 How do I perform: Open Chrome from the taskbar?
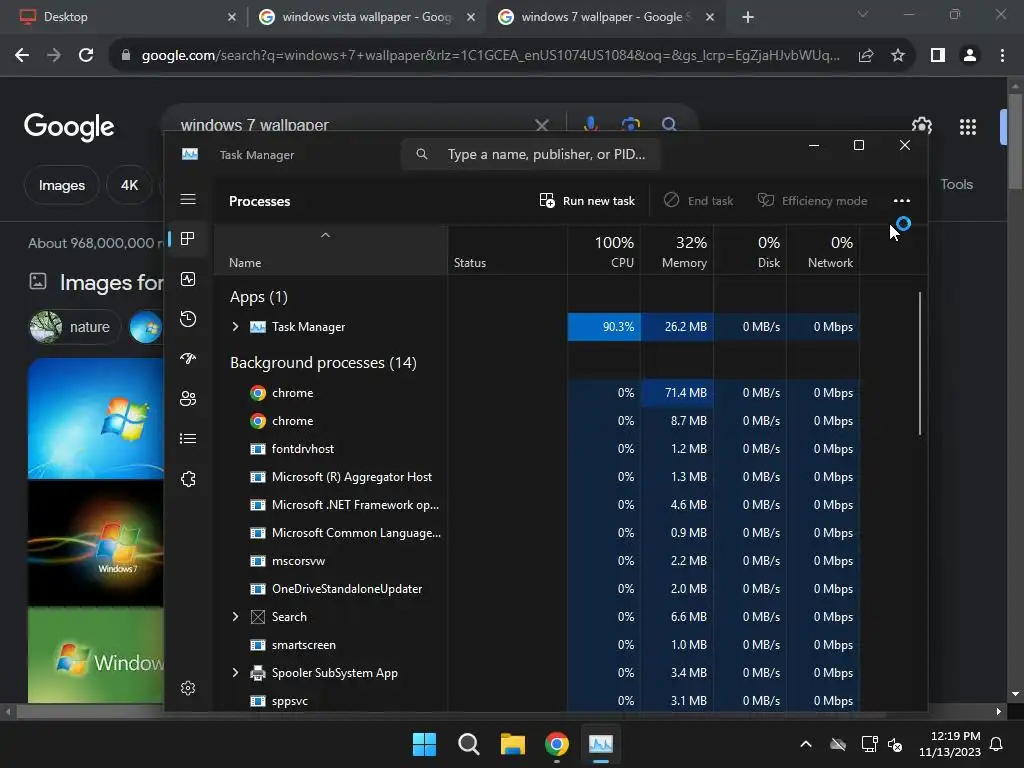coord(557,744)
